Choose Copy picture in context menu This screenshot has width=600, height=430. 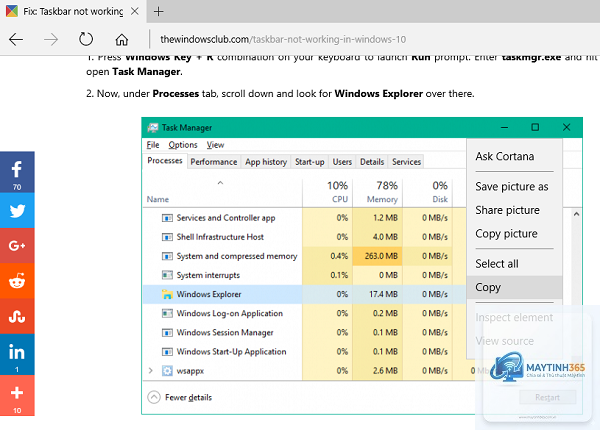click(506, 234)
